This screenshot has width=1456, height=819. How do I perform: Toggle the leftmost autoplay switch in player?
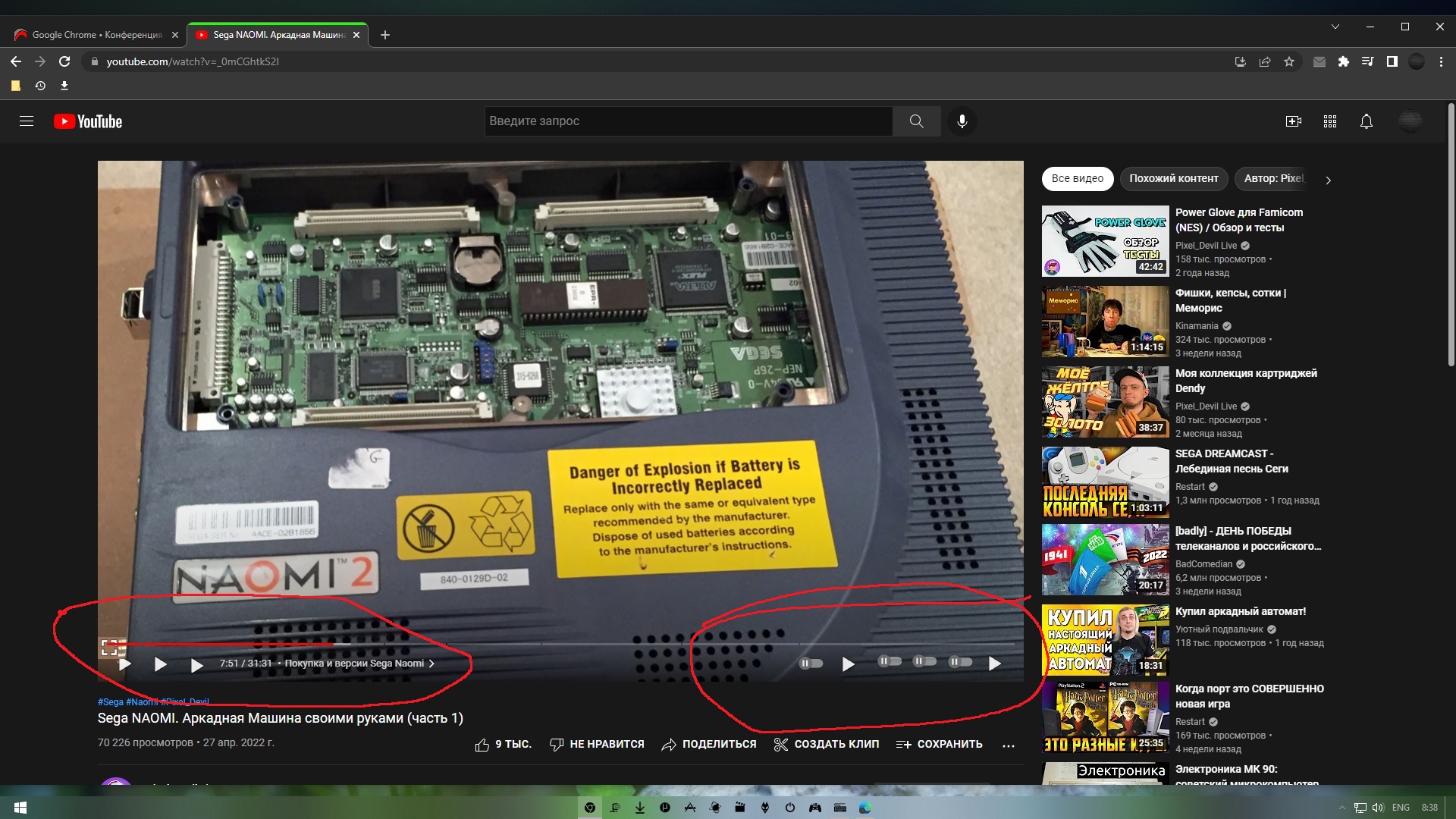811,664
